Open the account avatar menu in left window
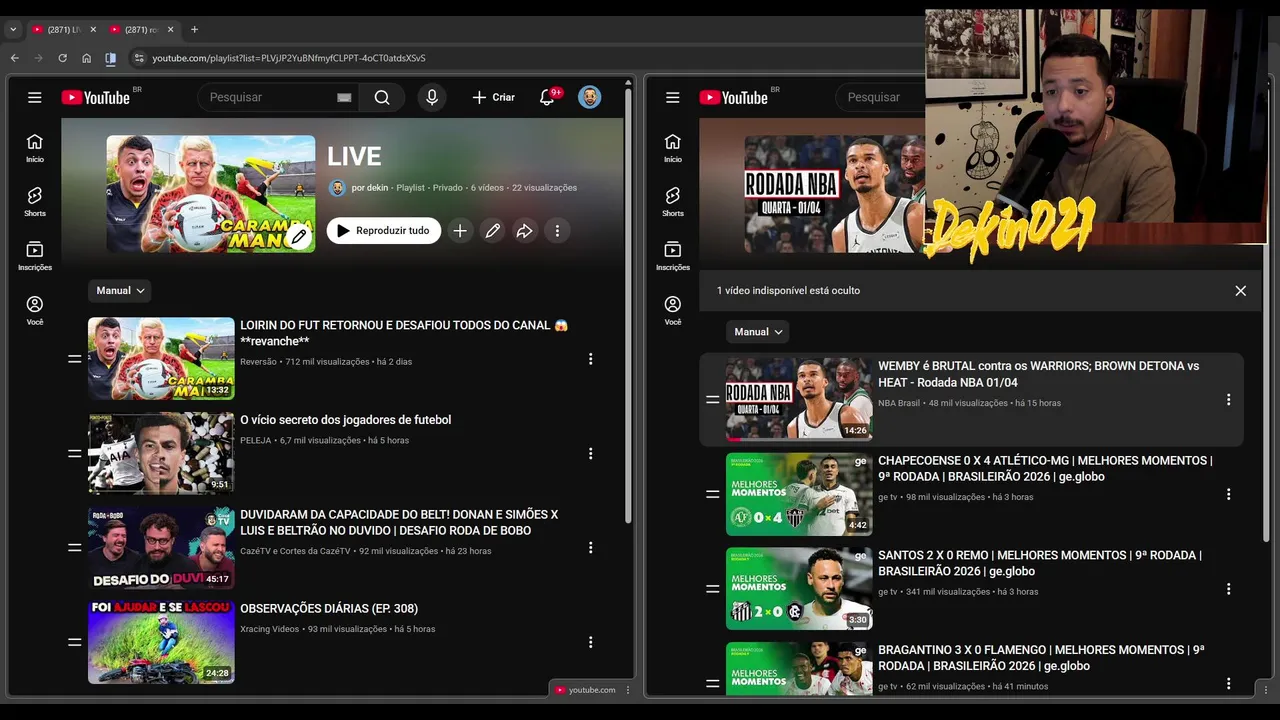The height and width of the screenshot is (720, 1280). click(x=590, y=97)
